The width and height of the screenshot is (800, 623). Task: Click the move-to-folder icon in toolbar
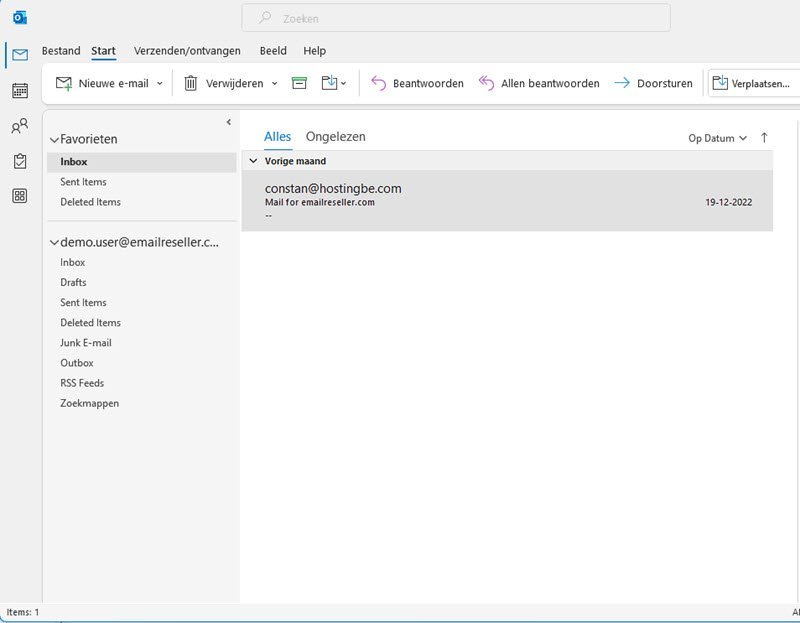click(x=329, y=83)
